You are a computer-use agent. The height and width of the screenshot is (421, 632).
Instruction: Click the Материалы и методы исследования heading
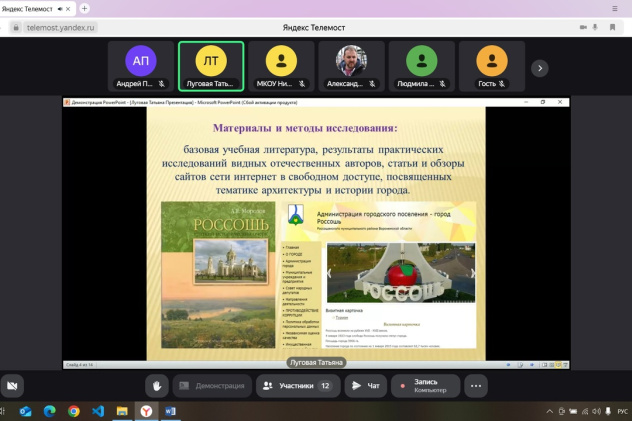[305, 128]
